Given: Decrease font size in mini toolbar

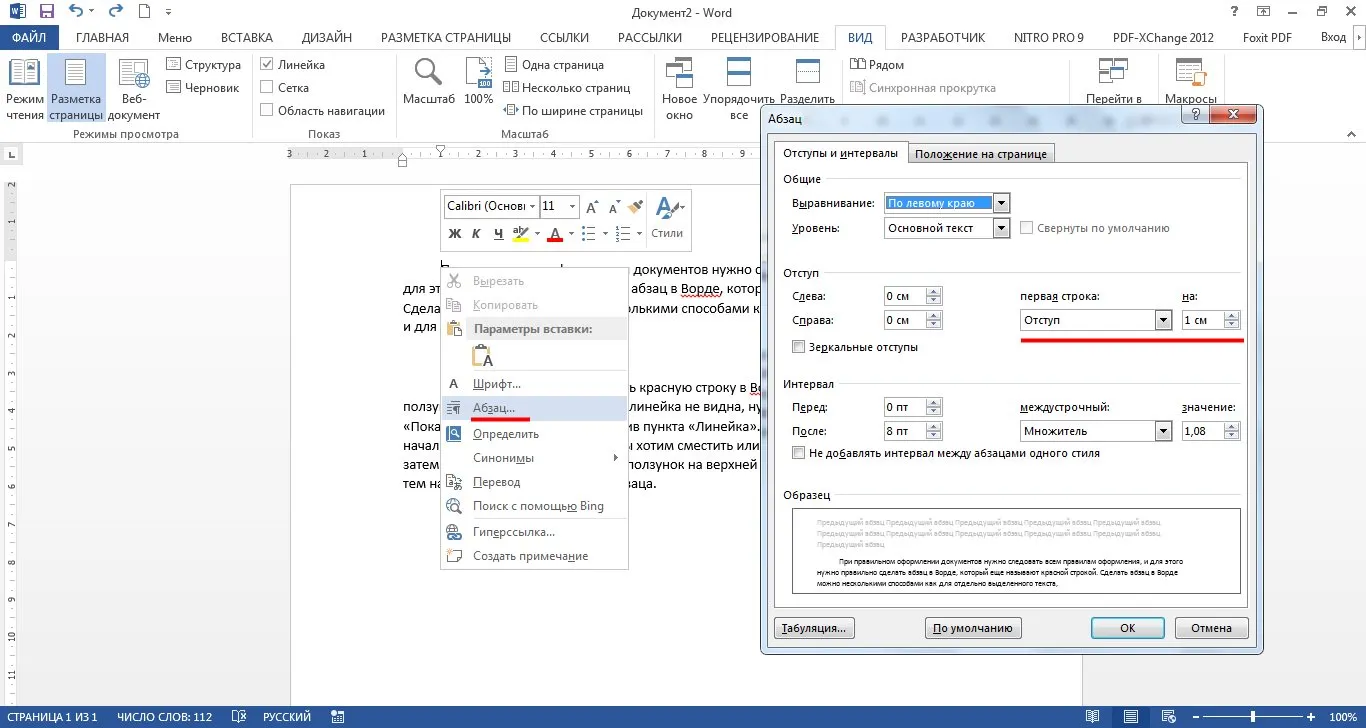Looking at the screenshot, I should click(614, 207).
